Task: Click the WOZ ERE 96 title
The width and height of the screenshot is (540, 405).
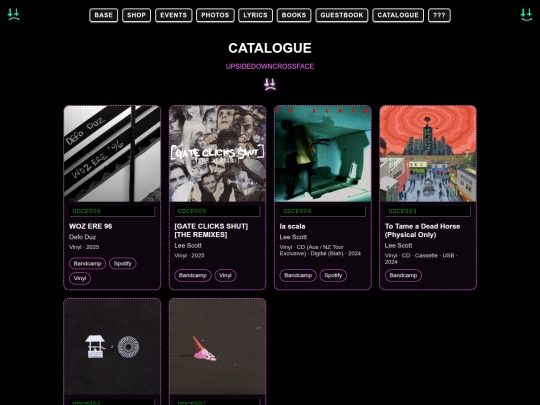Action: tap(91, 226)
